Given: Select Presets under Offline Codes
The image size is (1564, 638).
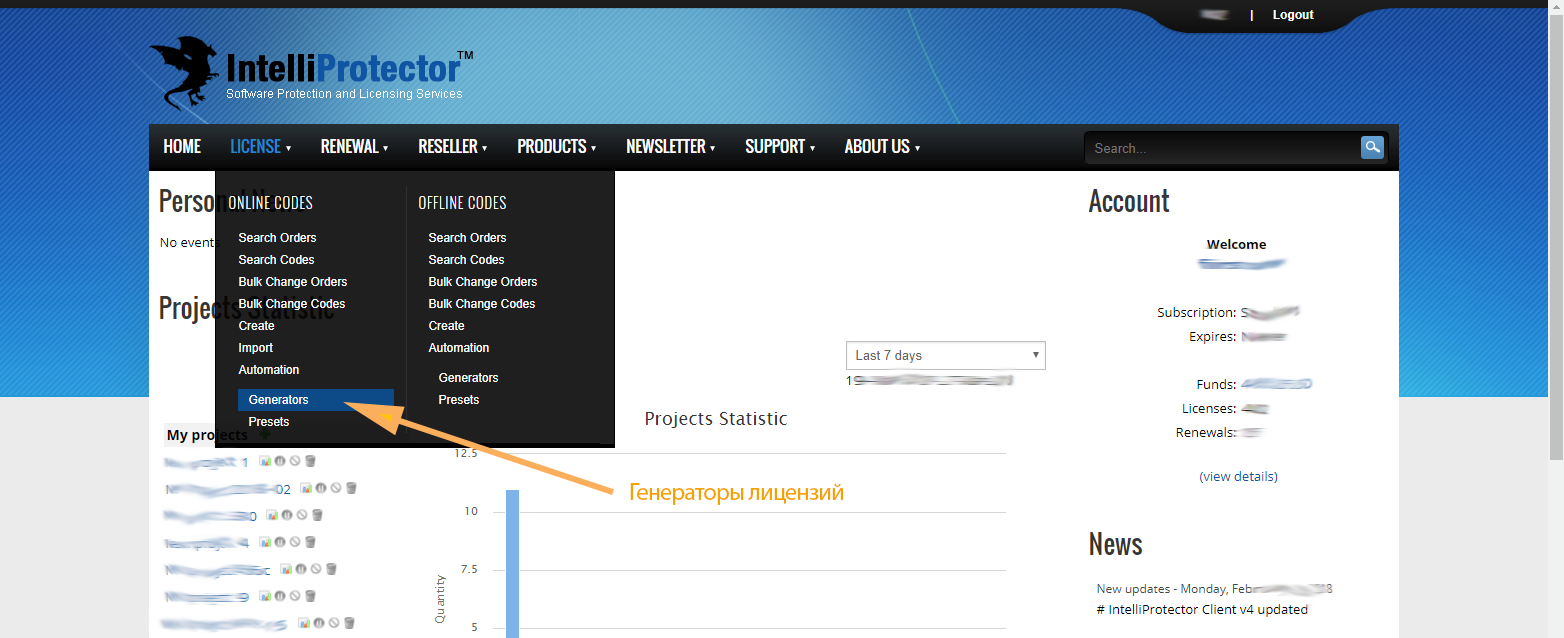Looking at the screenshot, I should [x=459, y=400].
